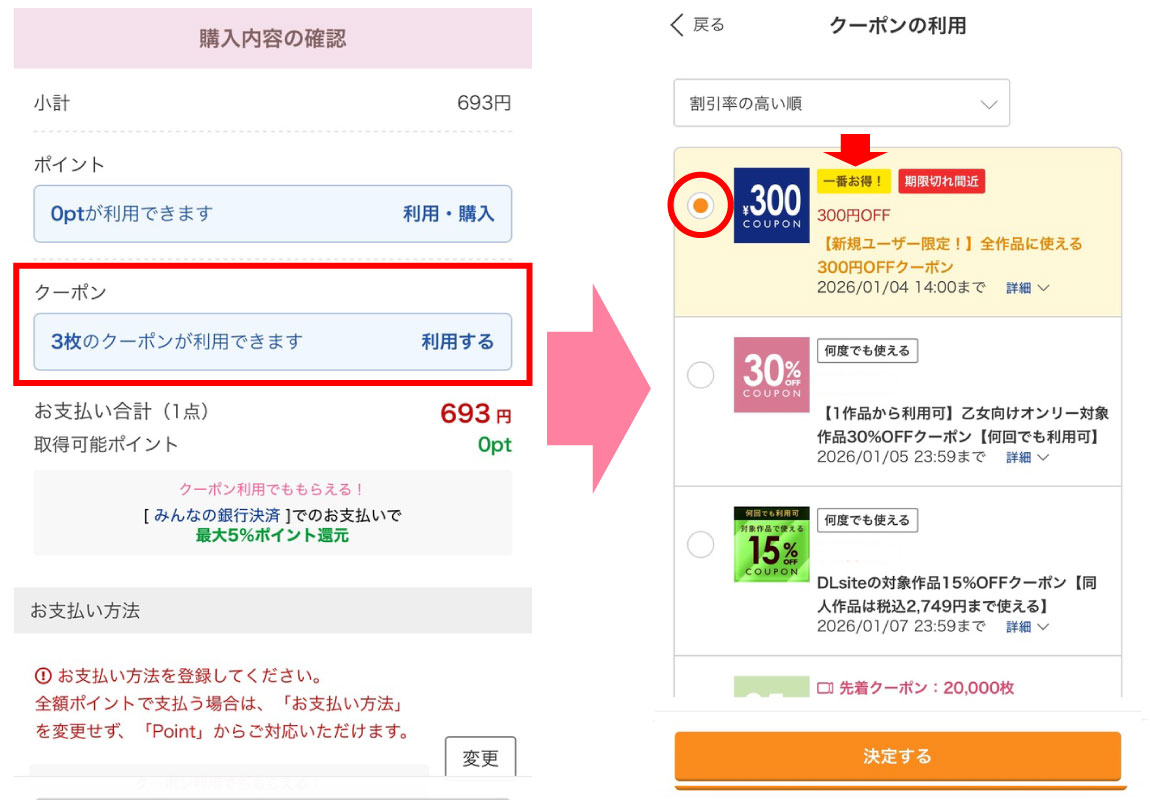The height and width of the screenshot is (800, 1150).
Task: Select the 300円OFF coupon radio button
Action: 701,205
